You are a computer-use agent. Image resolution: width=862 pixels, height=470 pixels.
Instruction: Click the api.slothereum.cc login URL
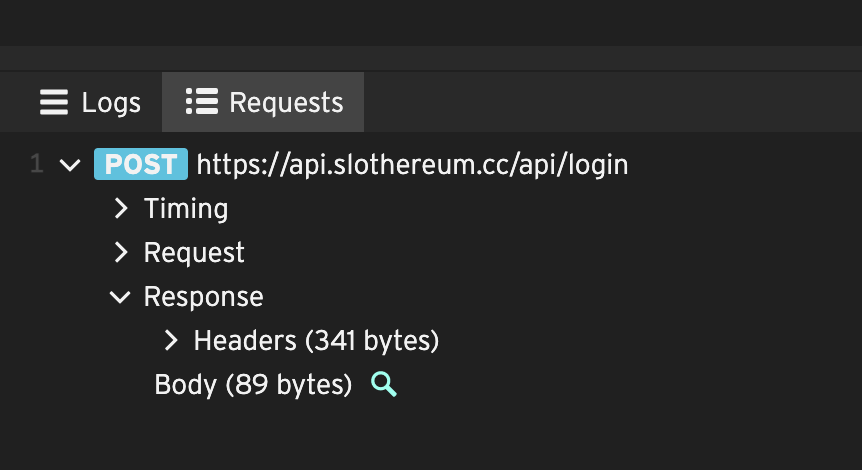point(412,164)
